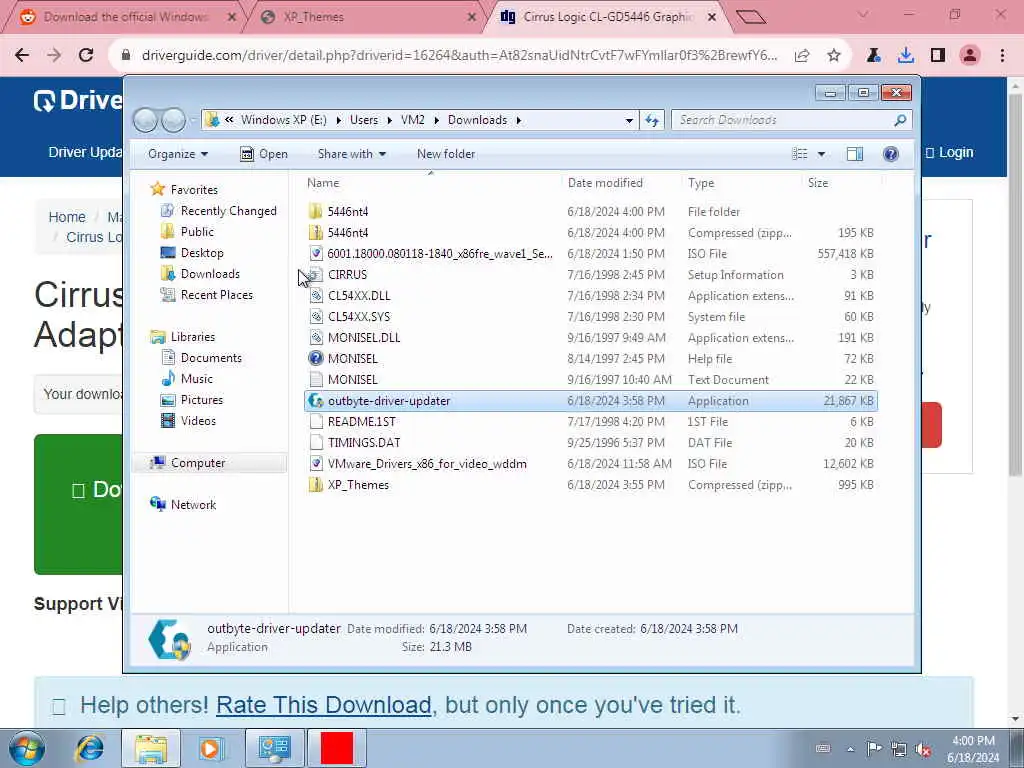Open the Share with dropdown

[x=351, y=154]
